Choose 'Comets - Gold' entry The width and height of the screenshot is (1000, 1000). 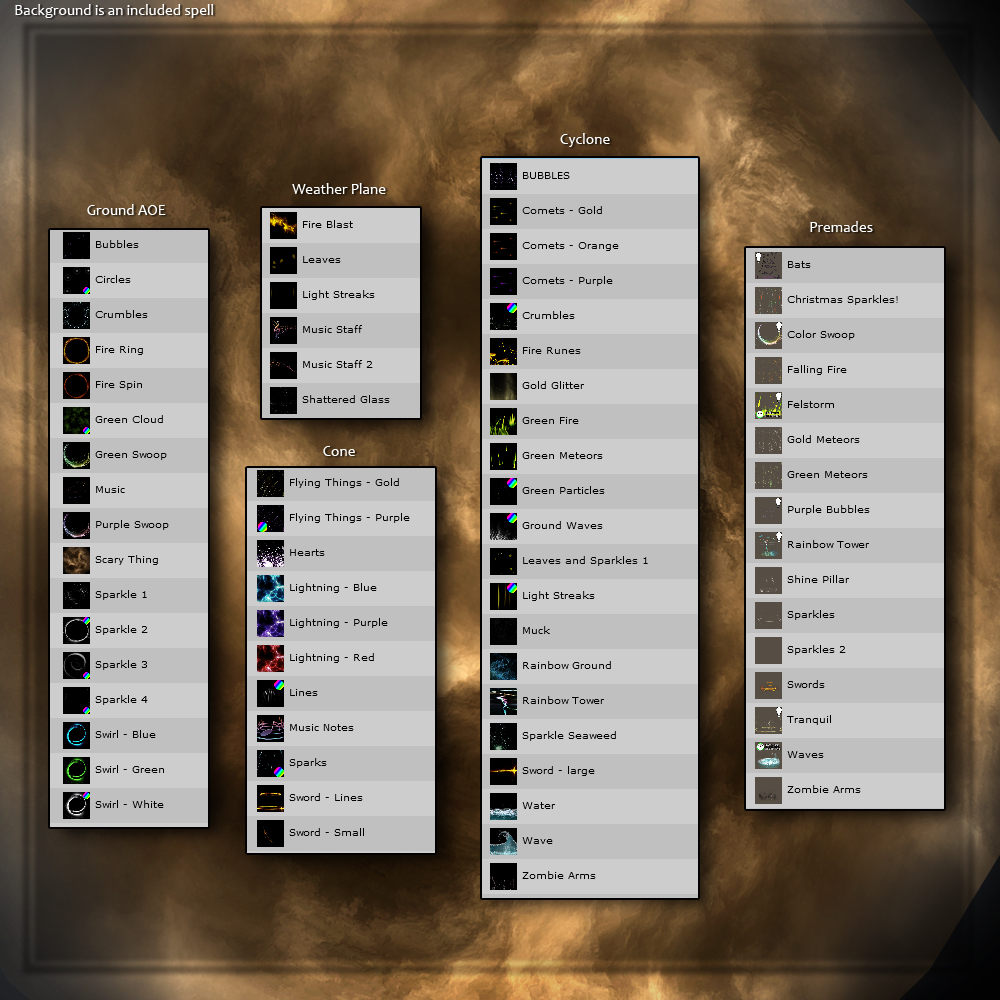[x=590, y=211]
